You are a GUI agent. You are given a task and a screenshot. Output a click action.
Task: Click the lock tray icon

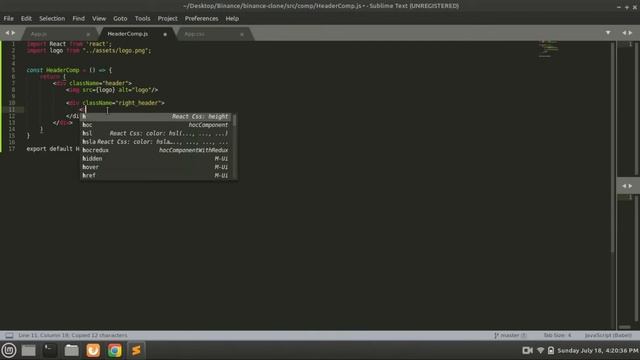click(551, 350)
